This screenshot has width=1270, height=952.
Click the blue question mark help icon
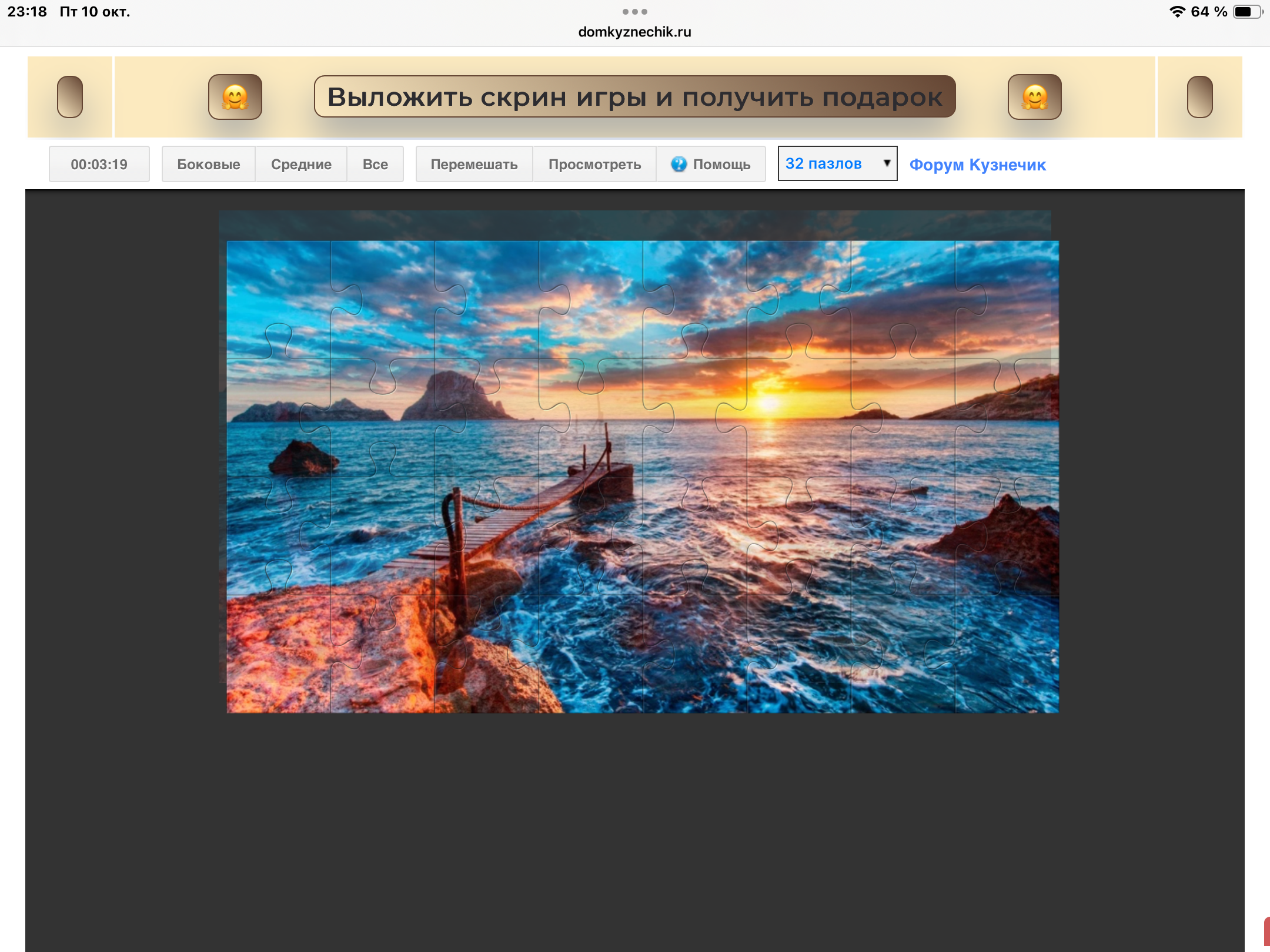[x=679, y=164]
